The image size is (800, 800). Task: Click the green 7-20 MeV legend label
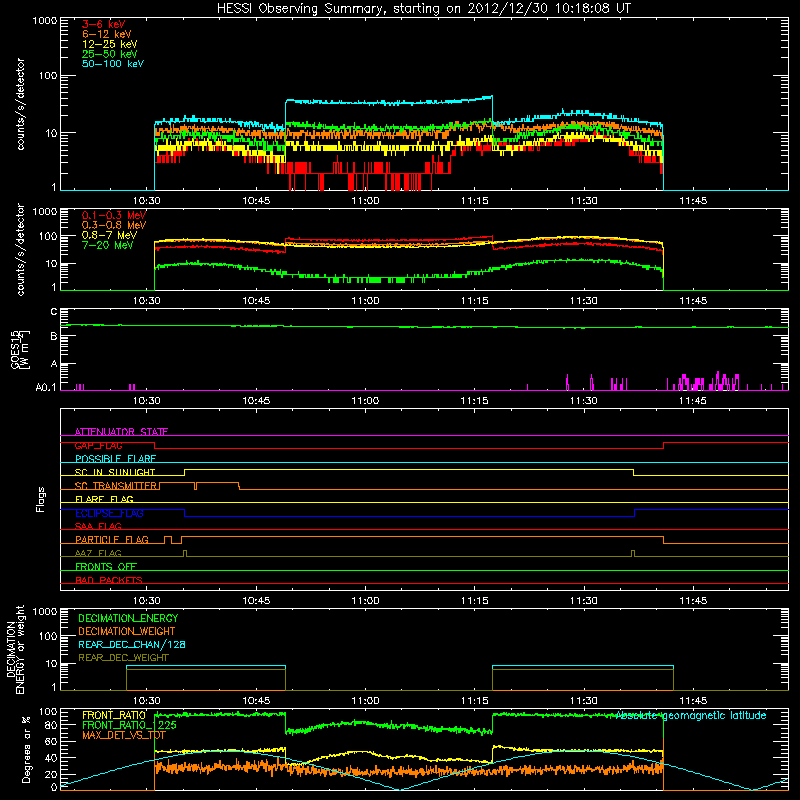coord(108,245)
